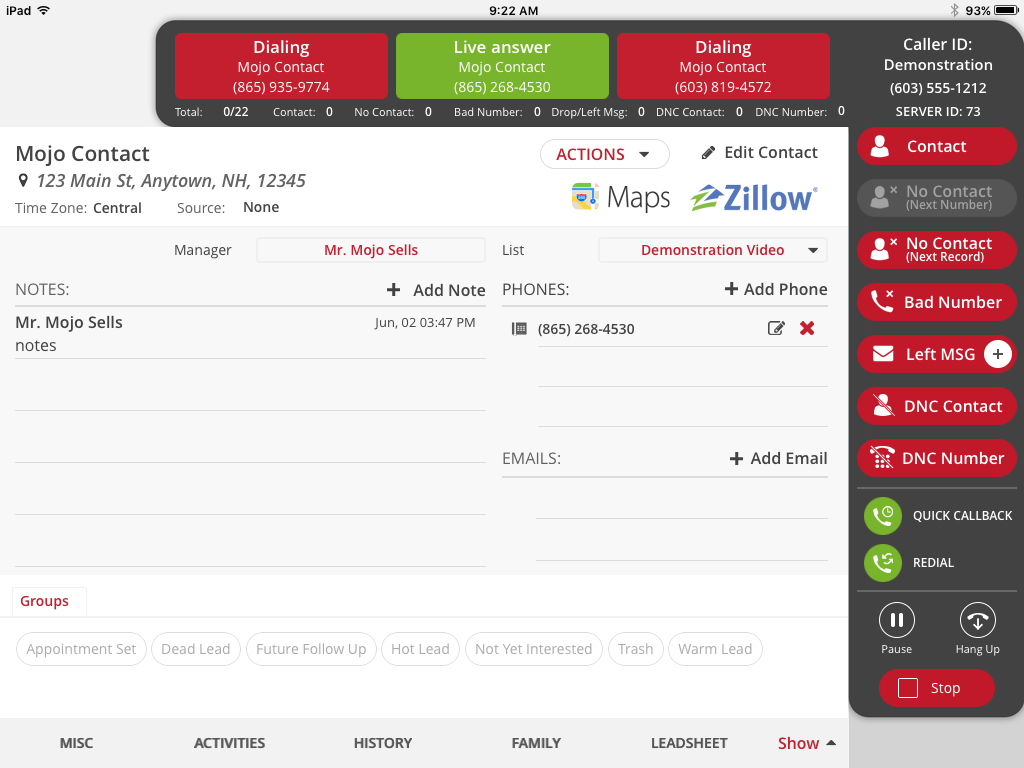This screenshot has height=768, width=1024.
Task: Open the ACTIONS dropdown
Action: [604, 154]
